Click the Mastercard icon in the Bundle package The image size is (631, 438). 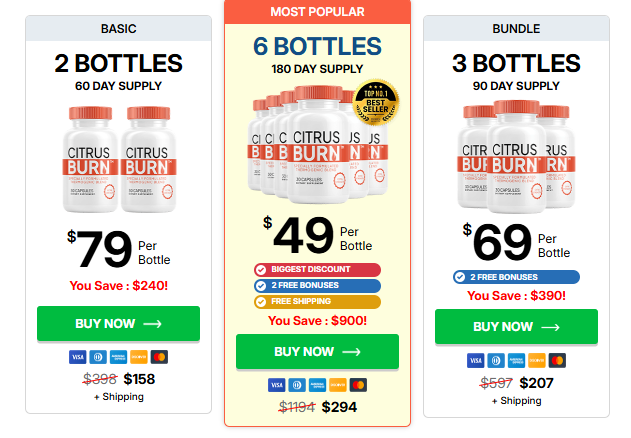click(x=557, y=360)
